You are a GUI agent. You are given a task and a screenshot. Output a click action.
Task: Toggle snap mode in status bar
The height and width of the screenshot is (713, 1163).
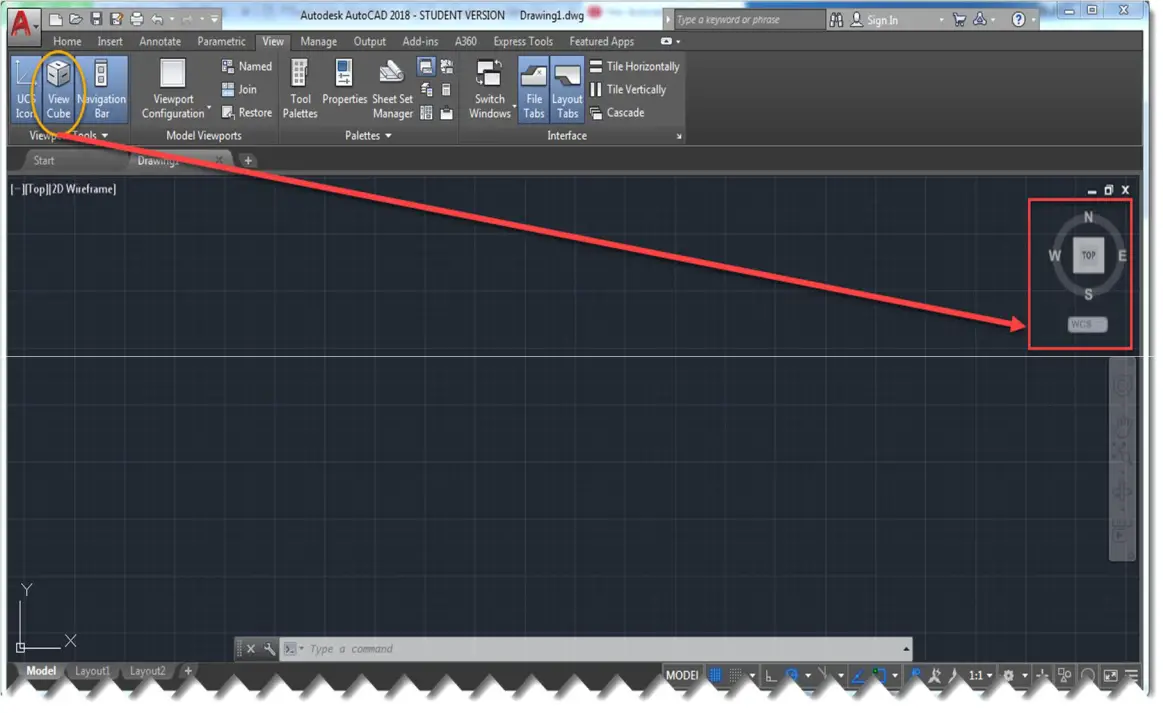point(735,675)
